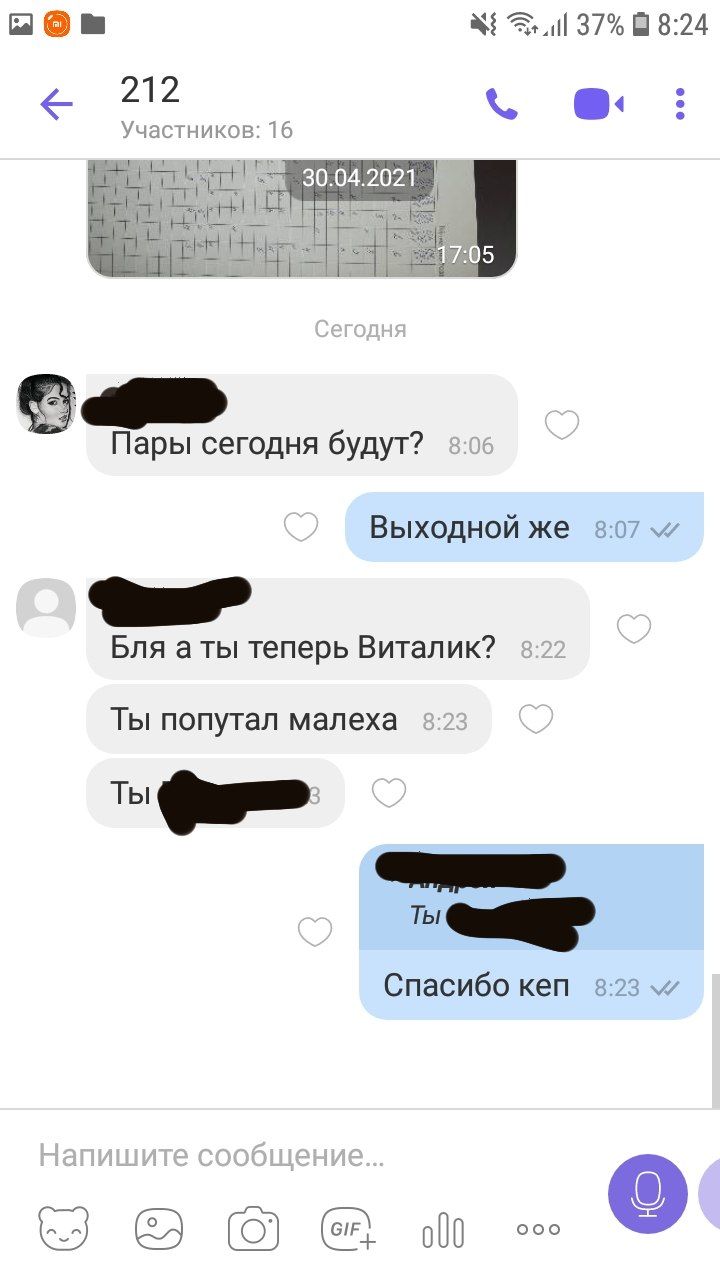Tap the "Напишите сообщение…" input field
The height and width of the screenshot is (1280, 720).
pos(310,1156)
